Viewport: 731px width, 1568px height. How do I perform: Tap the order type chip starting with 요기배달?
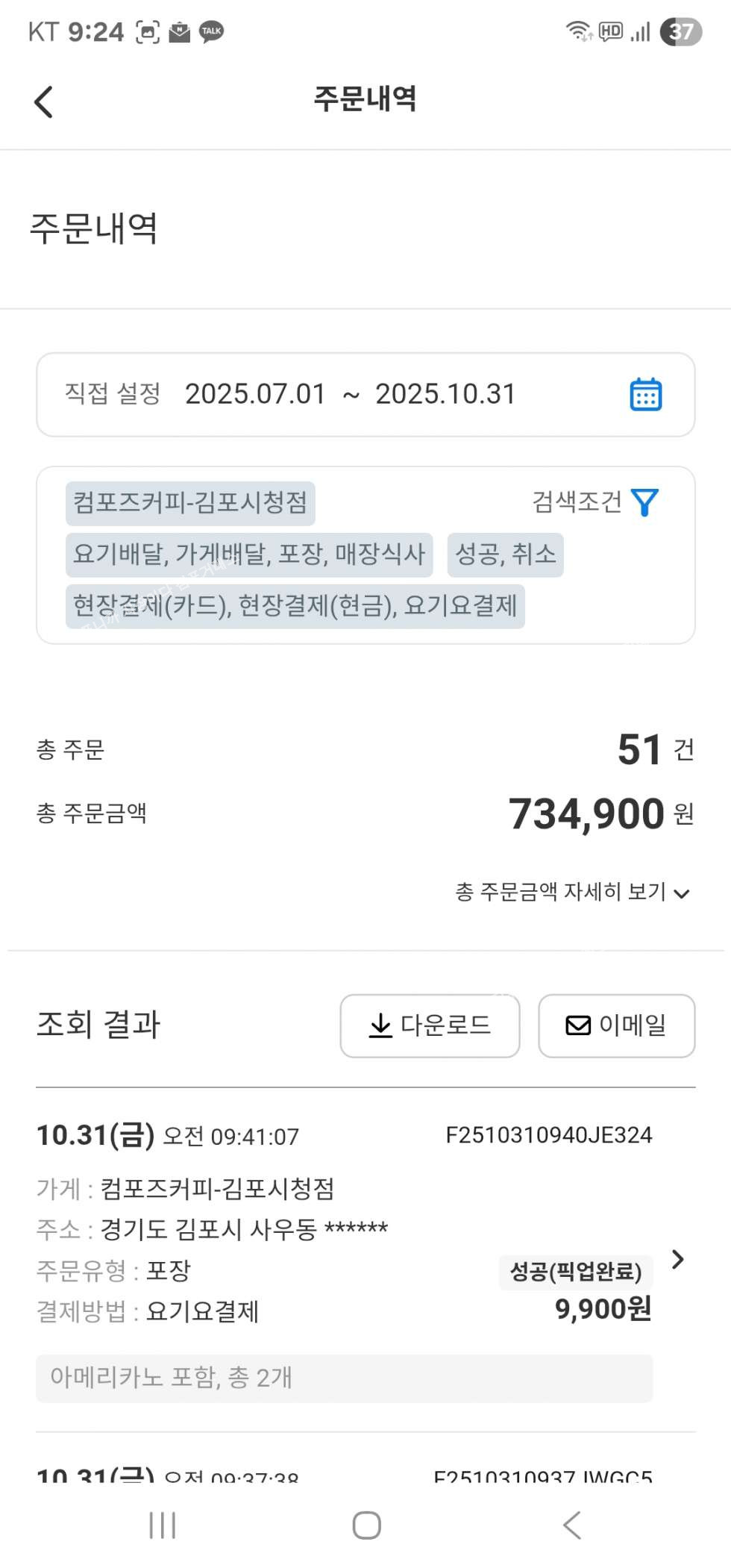tap(249, 554)
